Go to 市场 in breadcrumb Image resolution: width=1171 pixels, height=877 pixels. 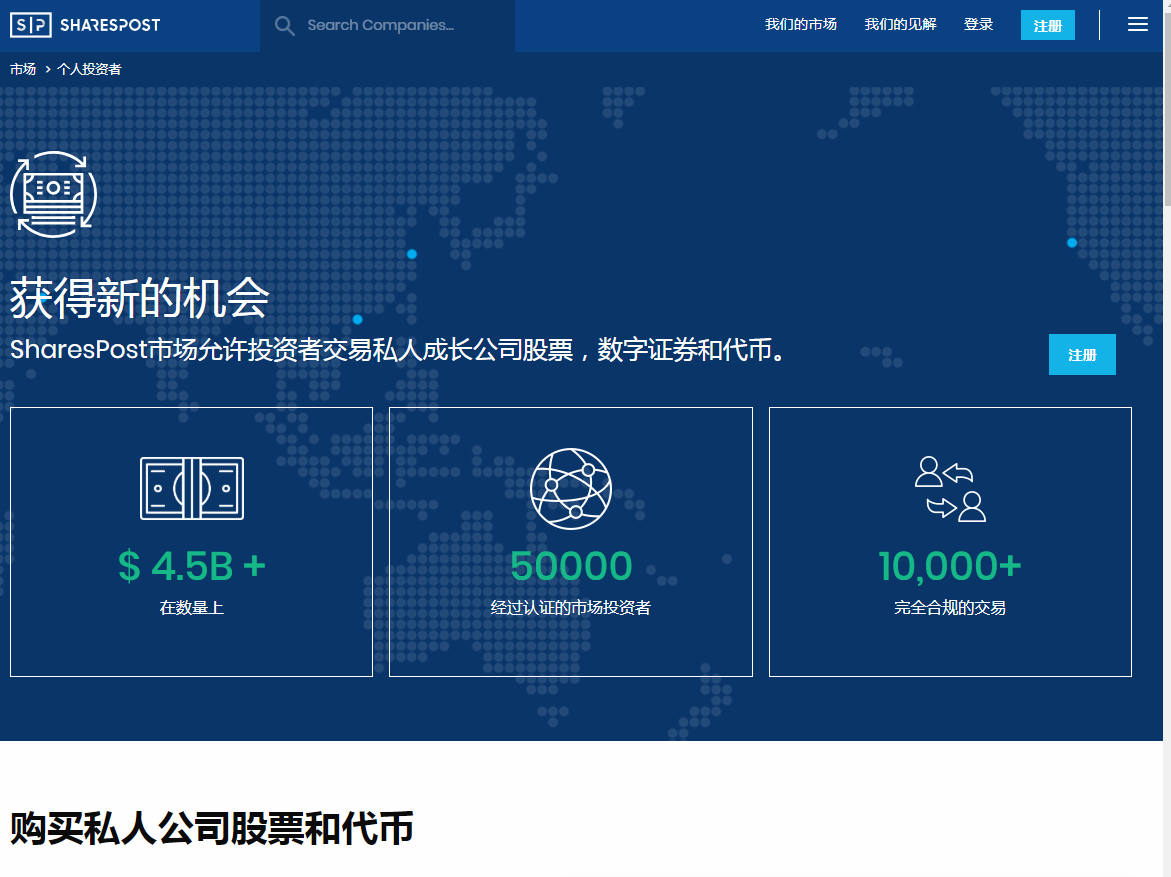(23, 69)
